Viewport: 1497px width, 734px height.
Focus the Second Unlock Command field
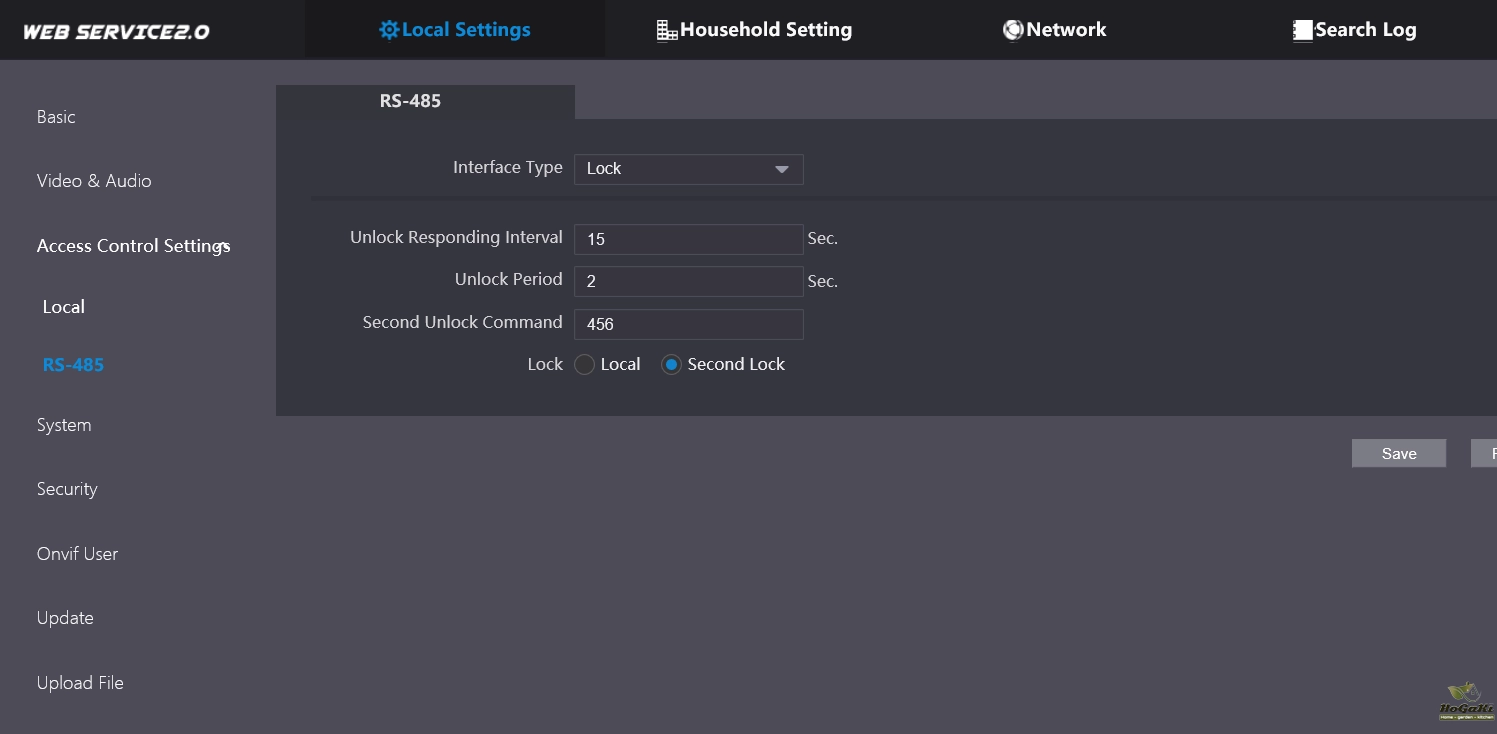[x=688, y=324]
